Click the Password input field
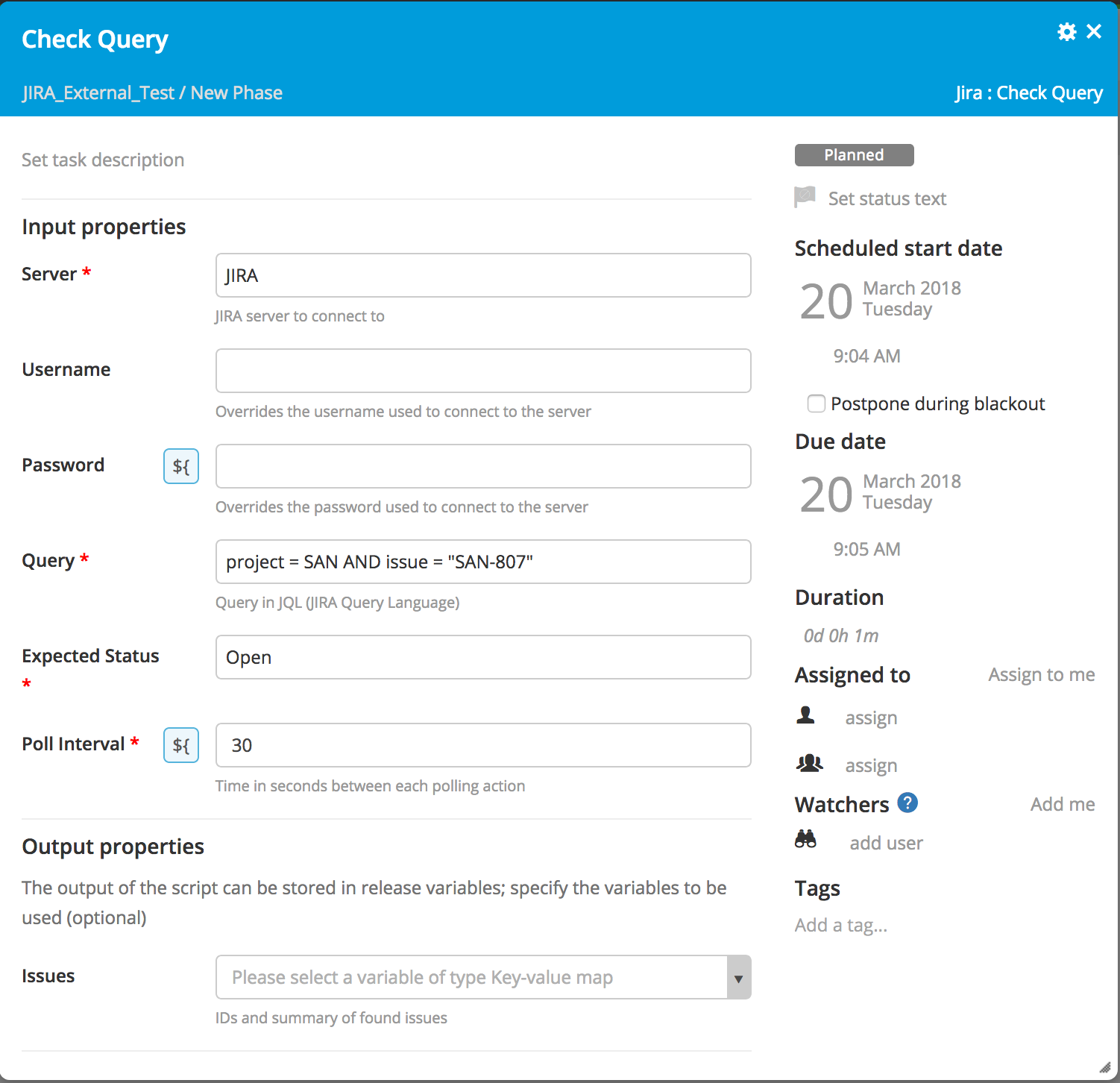This screenshot has width=1120, height=1083. (x=483, y=466)
